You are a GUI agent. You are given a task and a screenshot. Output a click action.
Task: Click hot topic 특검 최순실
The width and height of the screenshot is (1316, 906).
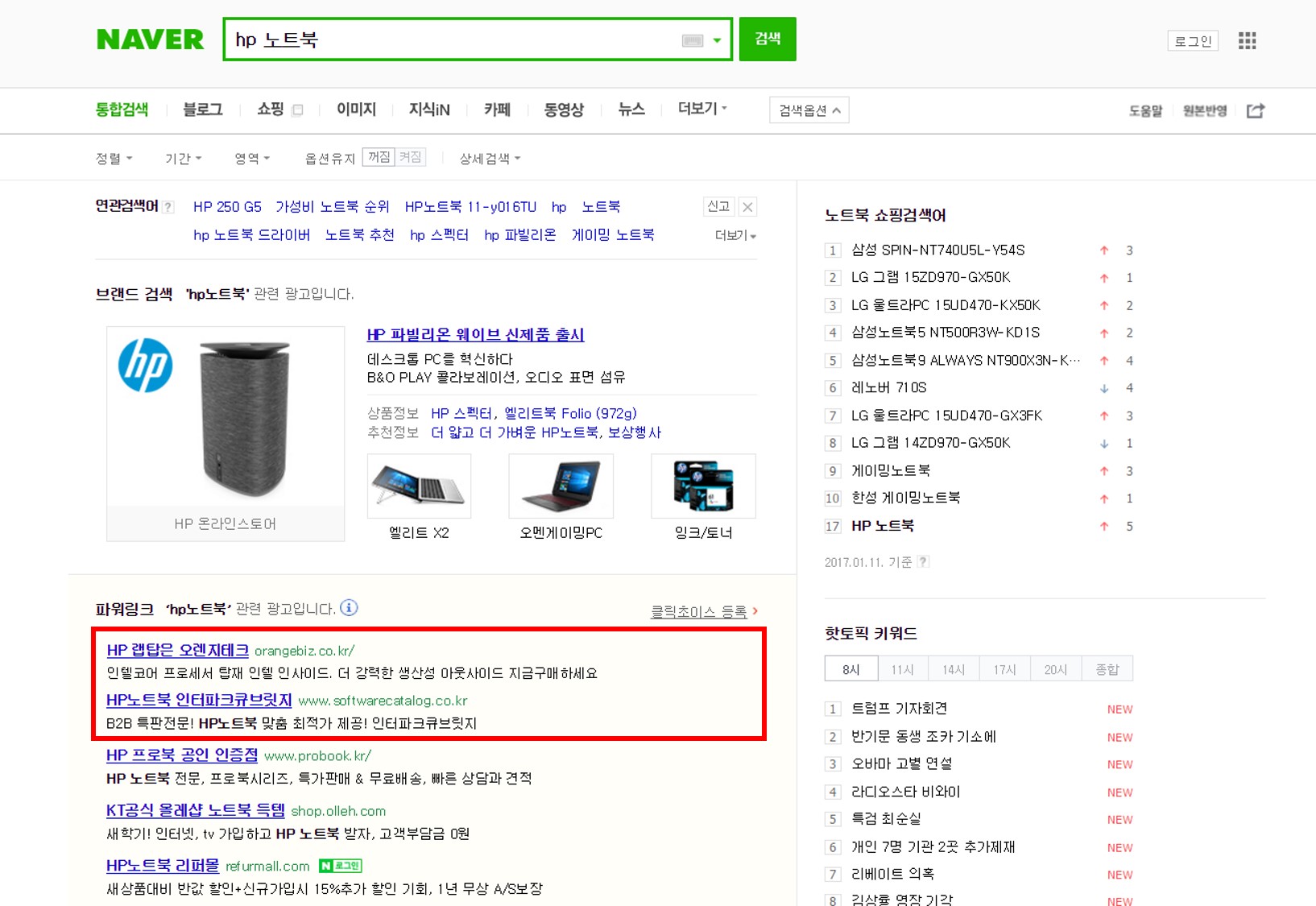(886, 819)
